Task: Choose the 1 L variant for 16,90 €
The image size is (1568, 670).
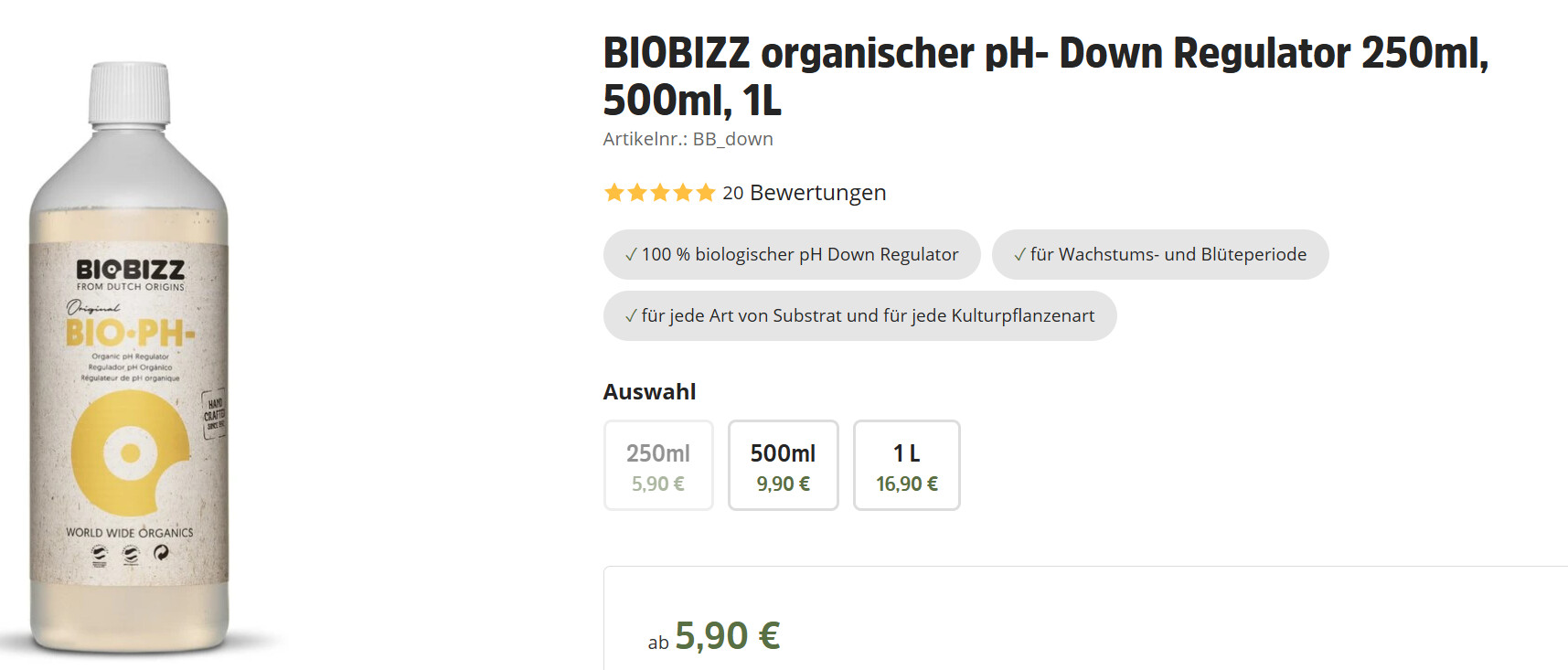Action: (x=906, y=465)
